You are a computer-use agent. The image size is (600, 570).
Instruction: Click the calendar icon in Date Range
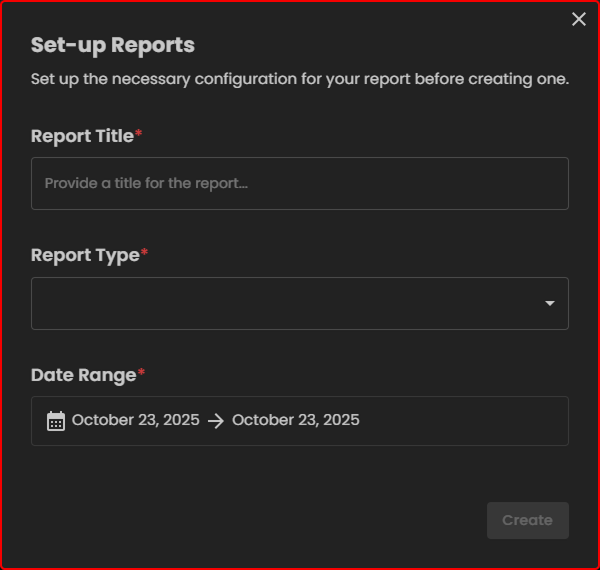(x=56, y=421)
